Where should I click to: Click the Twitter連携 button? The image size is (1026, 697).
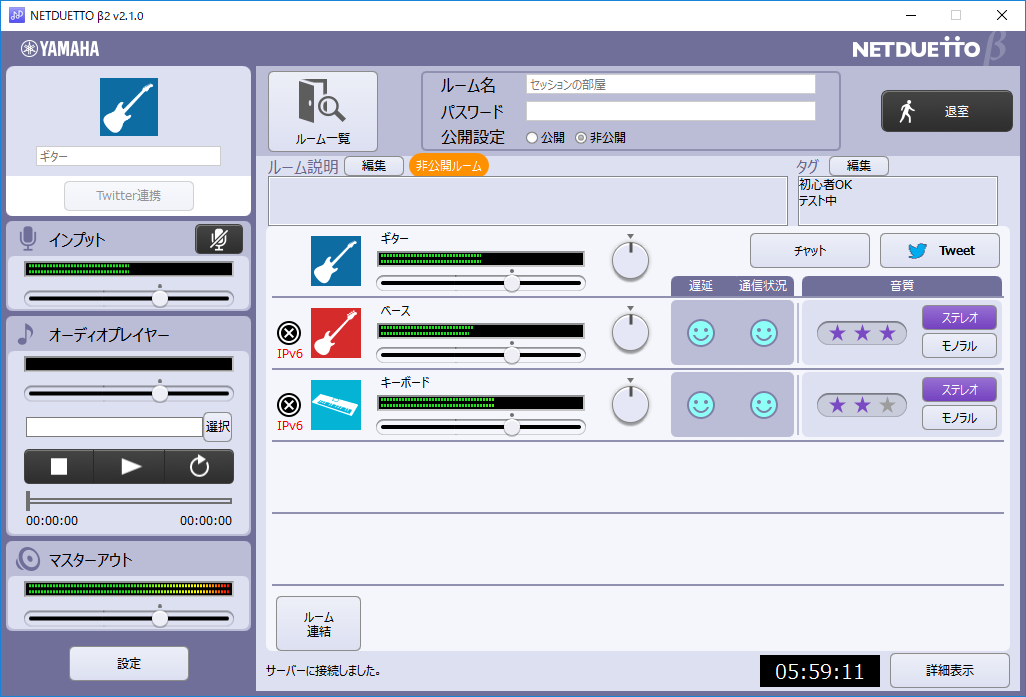129,196
